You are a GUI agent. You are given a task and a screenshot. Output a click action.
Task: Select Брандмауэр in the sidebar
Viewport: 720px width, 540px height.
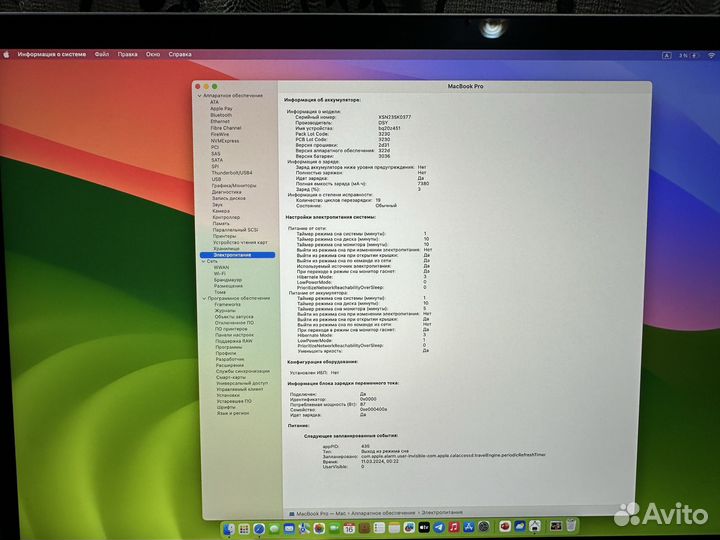[x=228, y=279]
